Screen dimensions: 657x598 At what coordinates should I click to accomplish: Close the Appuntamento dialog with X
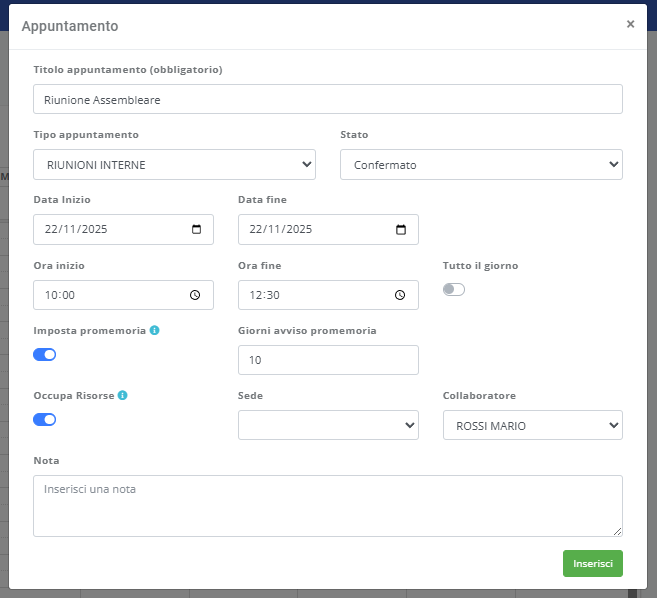coord(630,24)
